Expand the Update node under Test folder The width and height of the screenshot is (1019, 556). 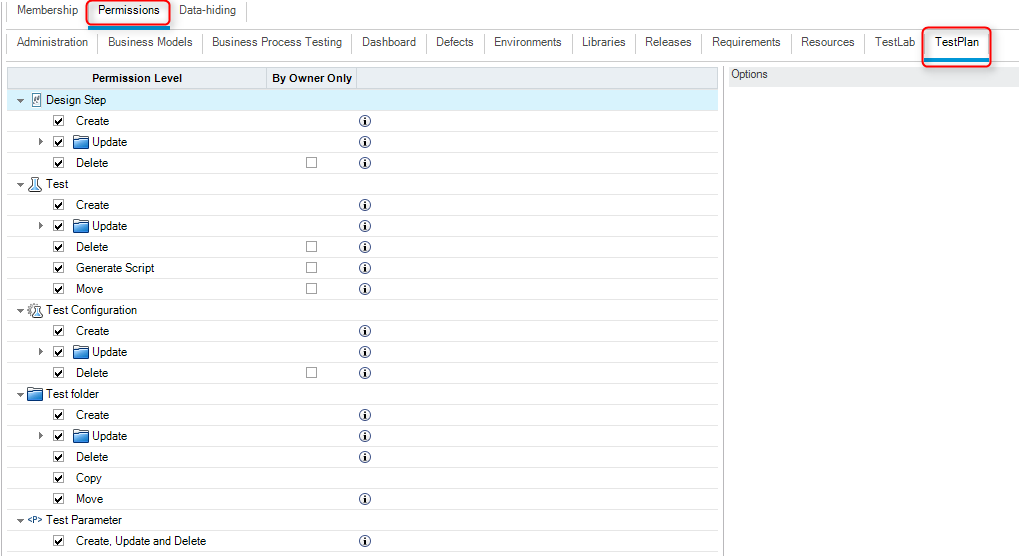pos(41,436)
